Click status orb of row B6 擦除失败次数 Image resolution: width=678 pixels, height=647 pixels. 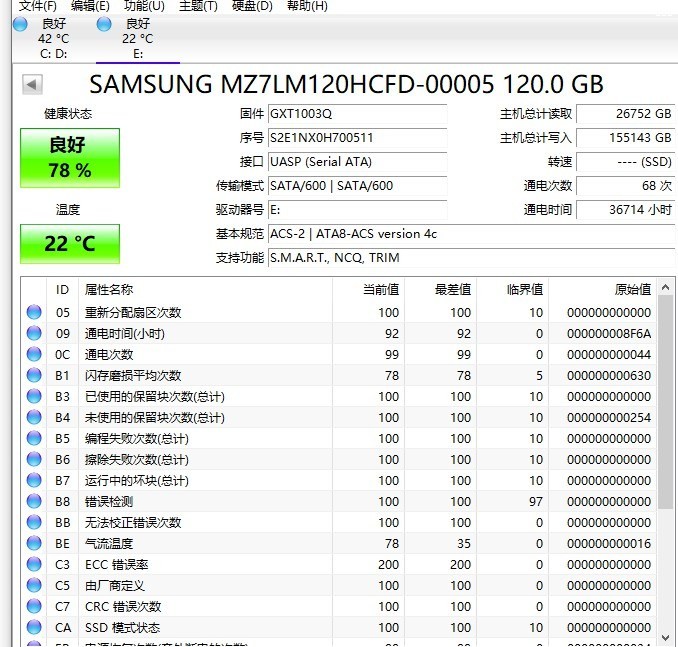coord(34,459)
